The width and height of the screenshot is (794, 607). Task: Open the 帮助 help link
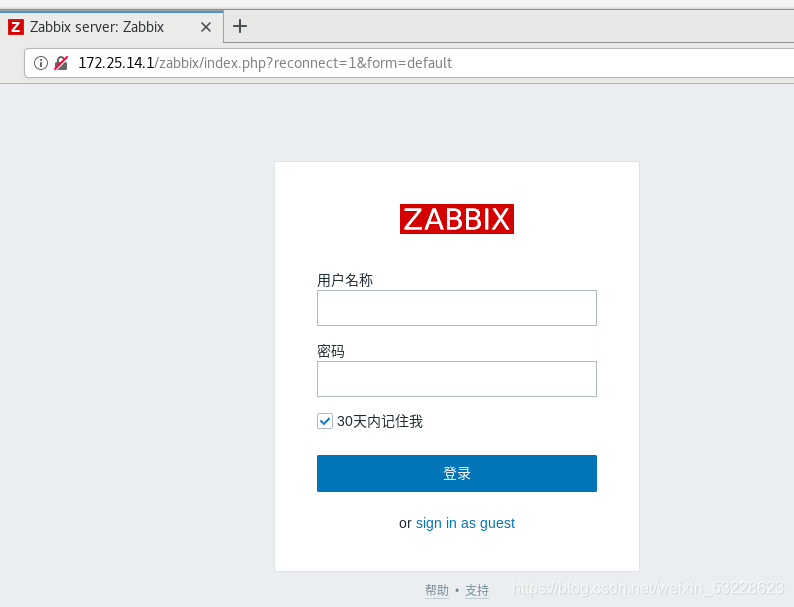(436, 590)
